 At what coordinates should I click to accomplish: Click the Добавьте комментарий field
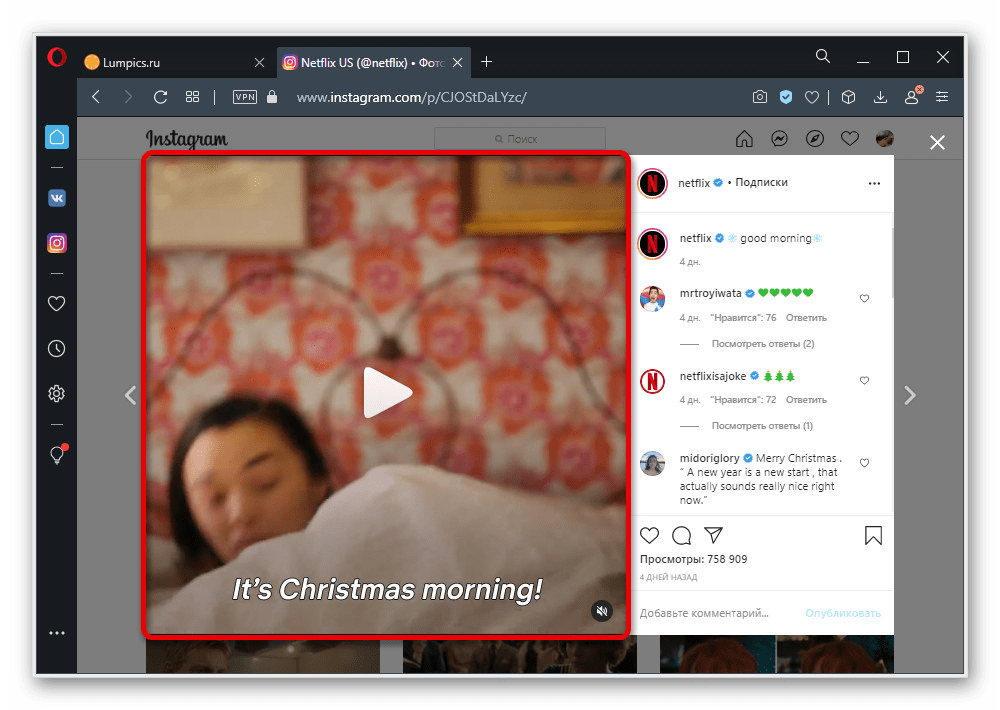click(x=704, y=613)
